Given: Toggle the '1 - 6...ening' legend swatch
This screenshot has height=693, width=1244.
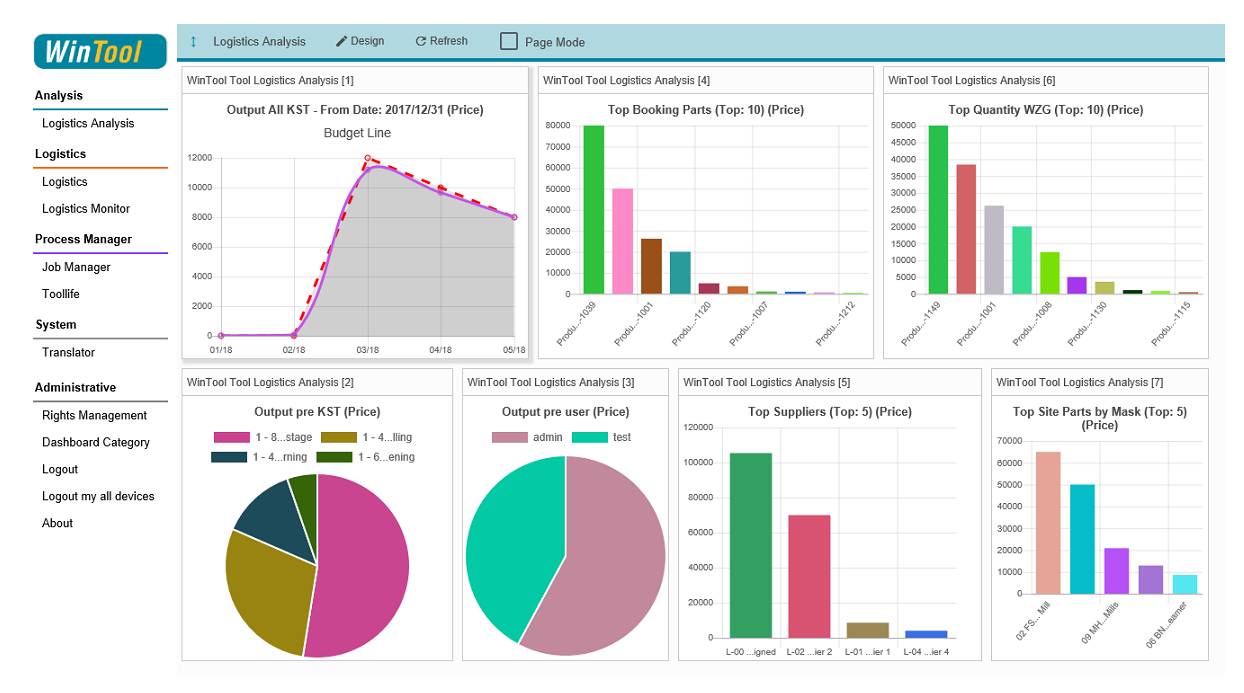Looking at the screenshot, I should [334, 457].
